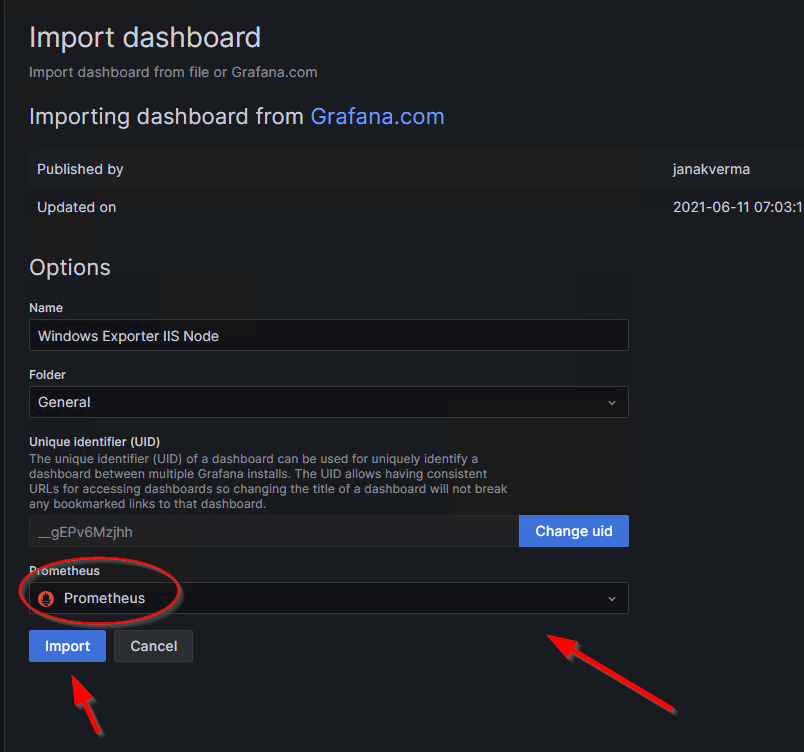Select the janakverma publisher name

[711, 169]
